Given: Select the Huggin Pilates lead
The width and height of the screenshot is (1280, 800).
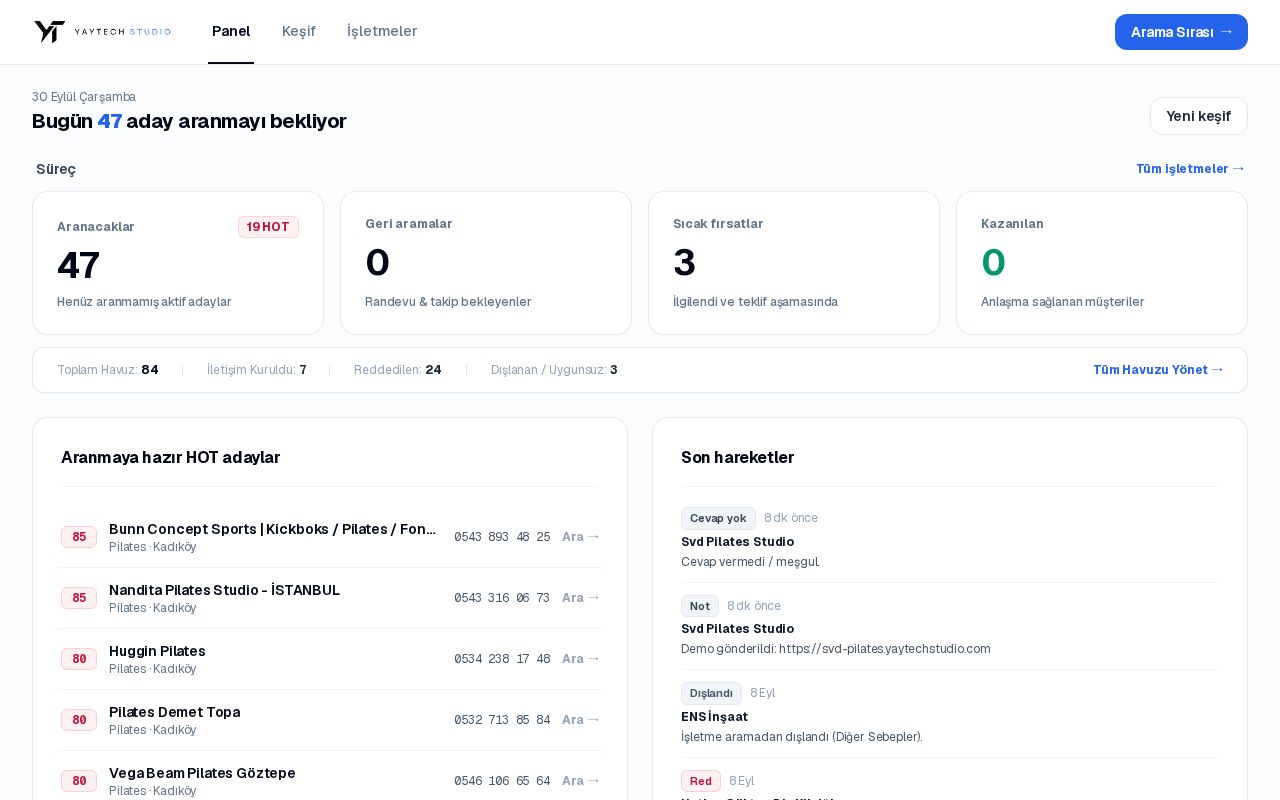Looking at the screenshot, I should pos(157,651).
